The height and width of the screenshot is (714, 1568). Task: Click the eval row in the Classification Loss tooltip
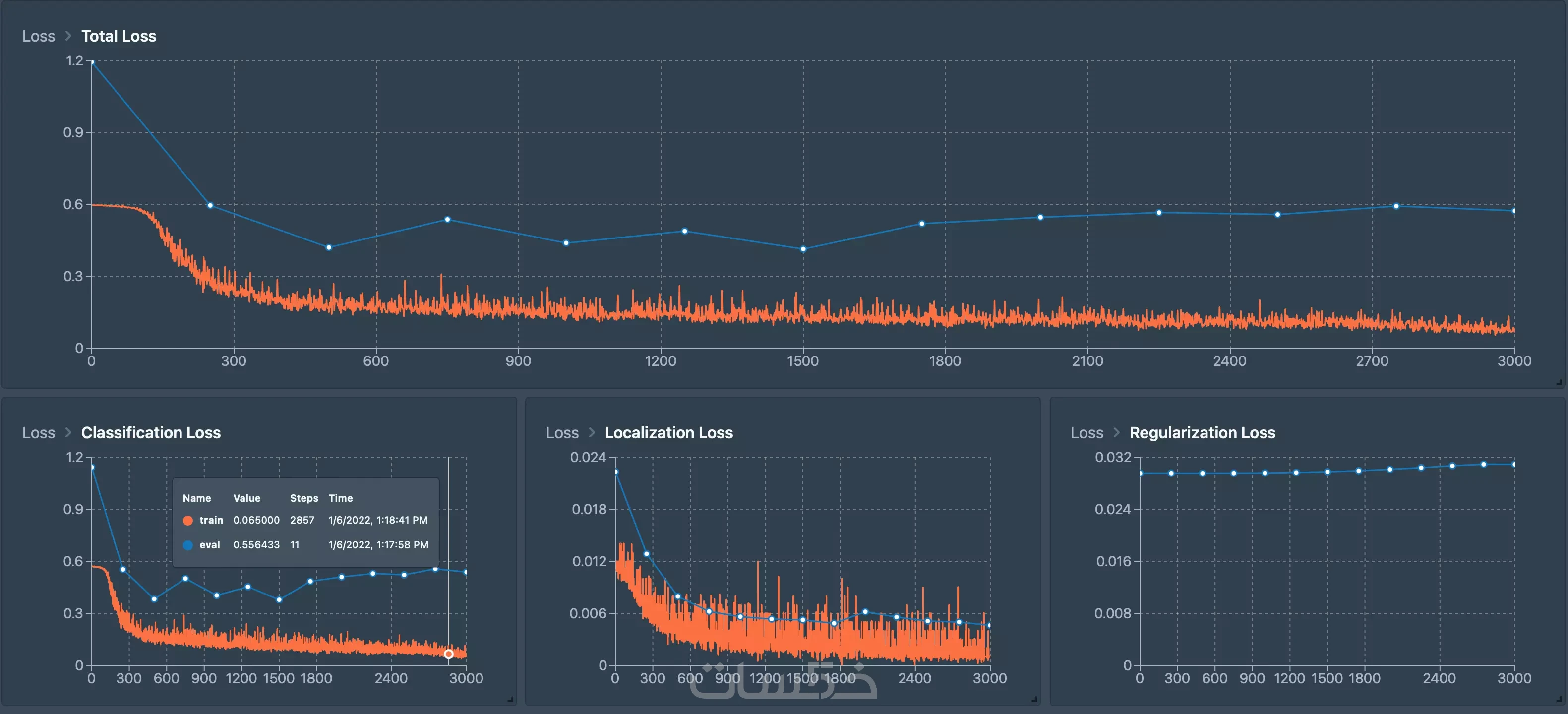[x=304, y=545]
